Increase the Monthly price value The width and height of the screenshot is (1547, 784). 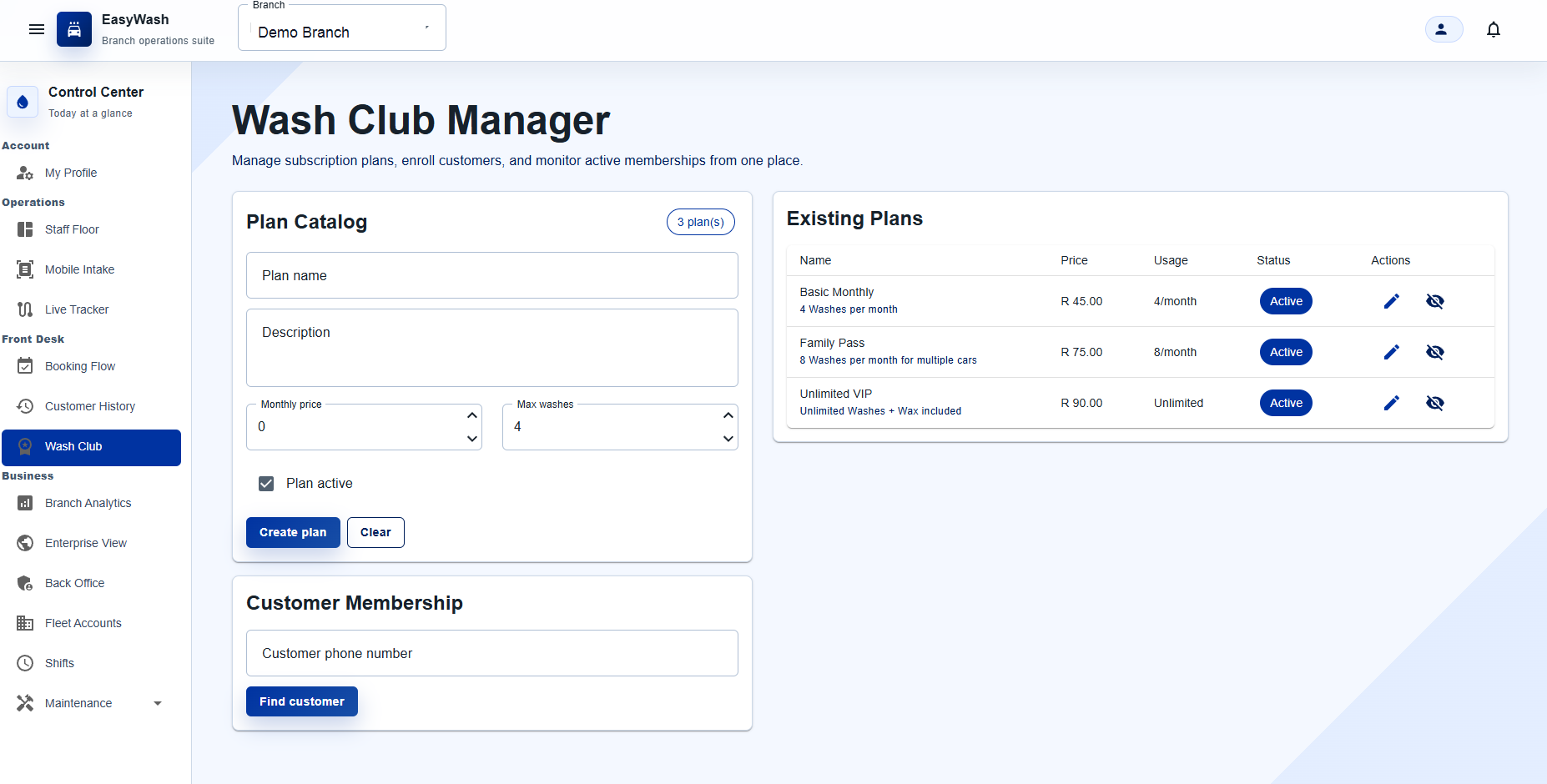coord(472,415)
